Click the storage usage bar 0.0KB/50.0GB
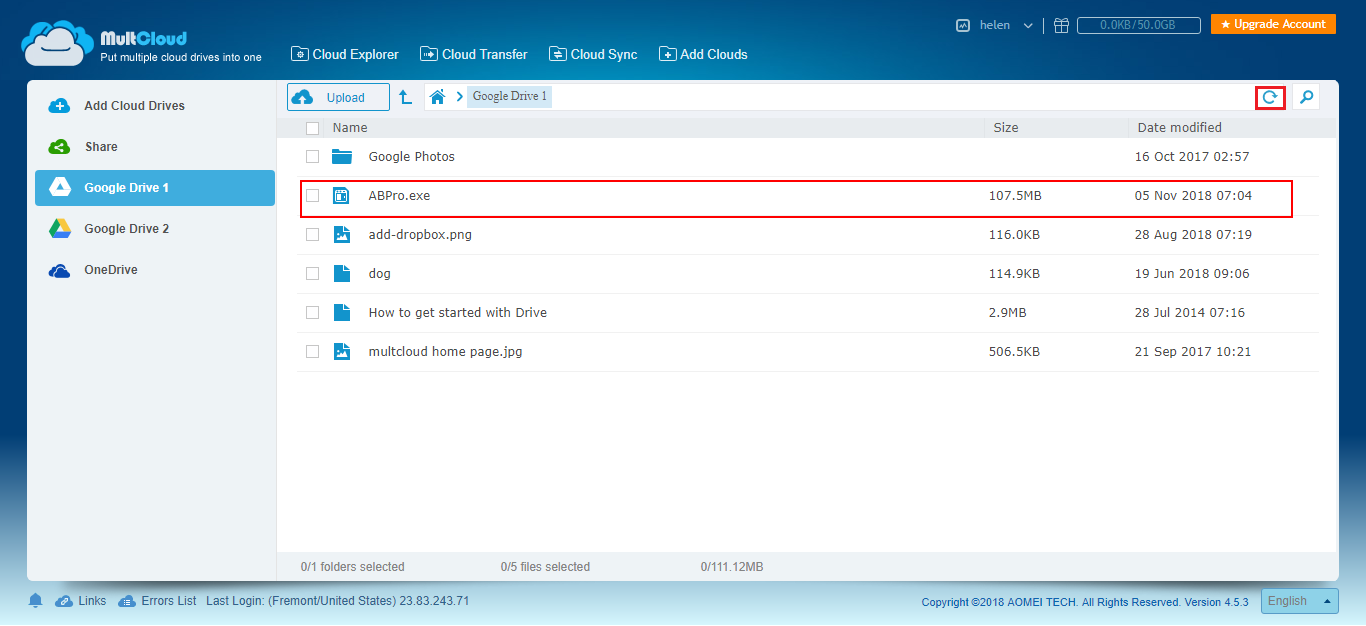Viewport: 1366px width, 626px height. [1138, 25]
